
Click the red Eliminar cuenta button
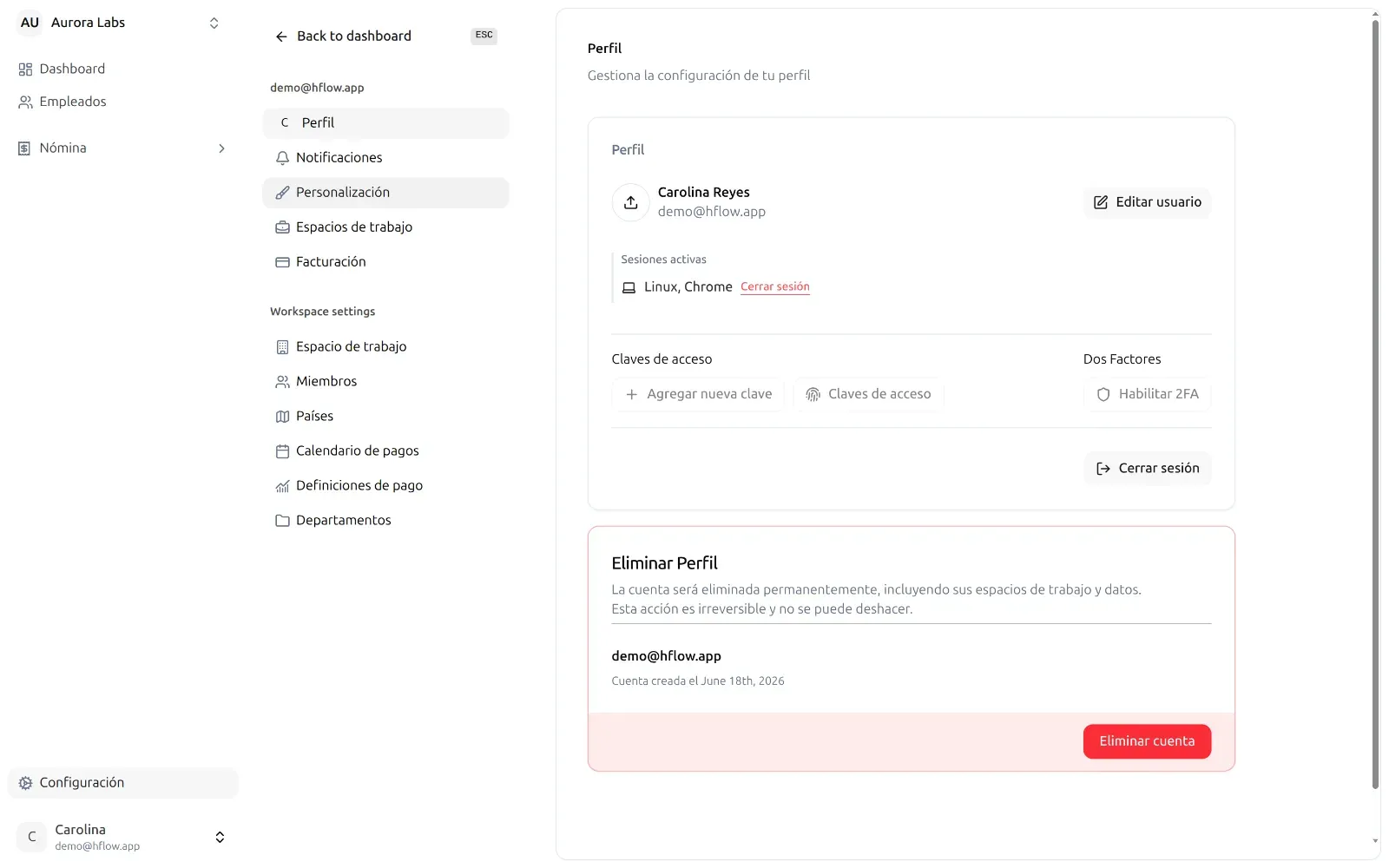coord(1147,741)
